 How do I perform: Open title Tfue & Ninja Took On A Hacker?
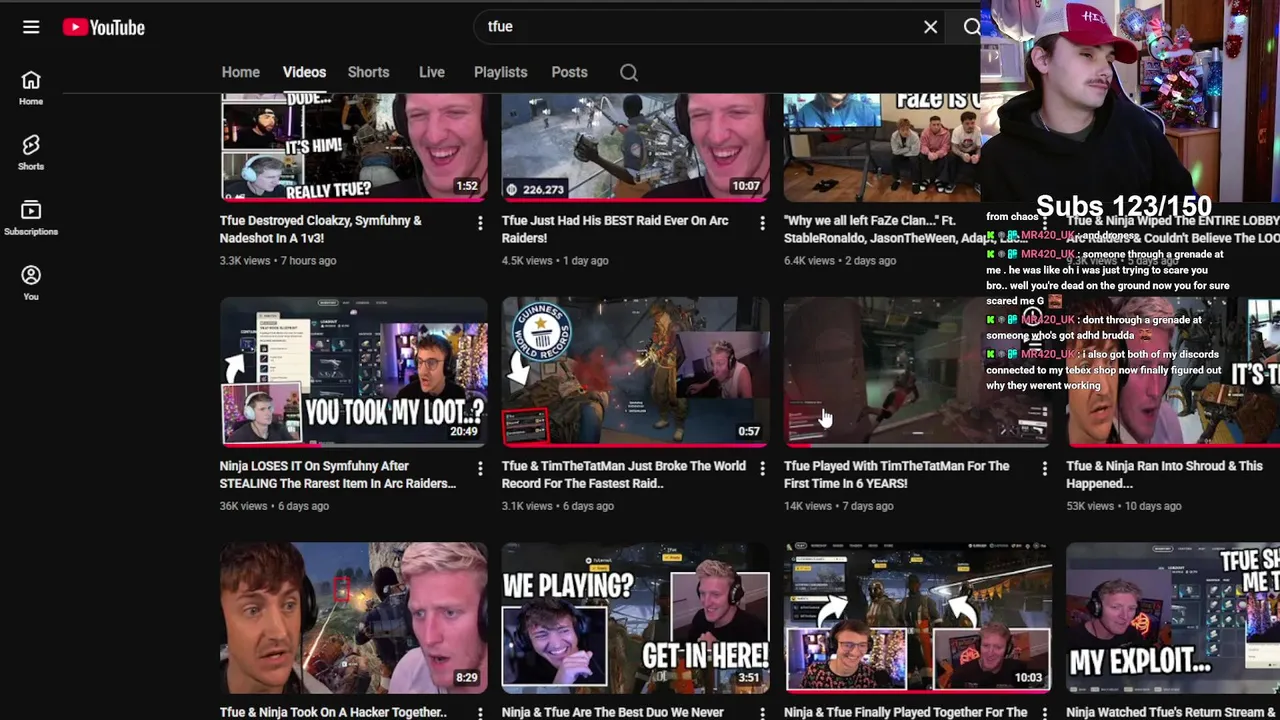[x=333, y=712]
